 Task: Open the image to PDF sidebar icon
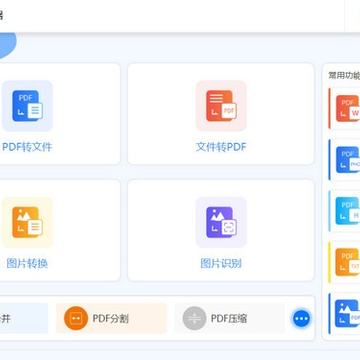coord(348,313)
